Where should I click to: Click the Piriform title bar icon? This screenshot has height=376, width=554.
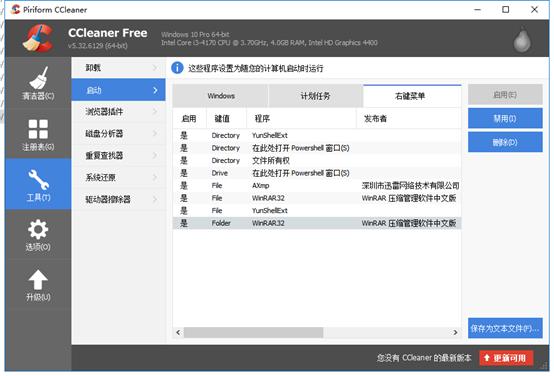point(15,10)
